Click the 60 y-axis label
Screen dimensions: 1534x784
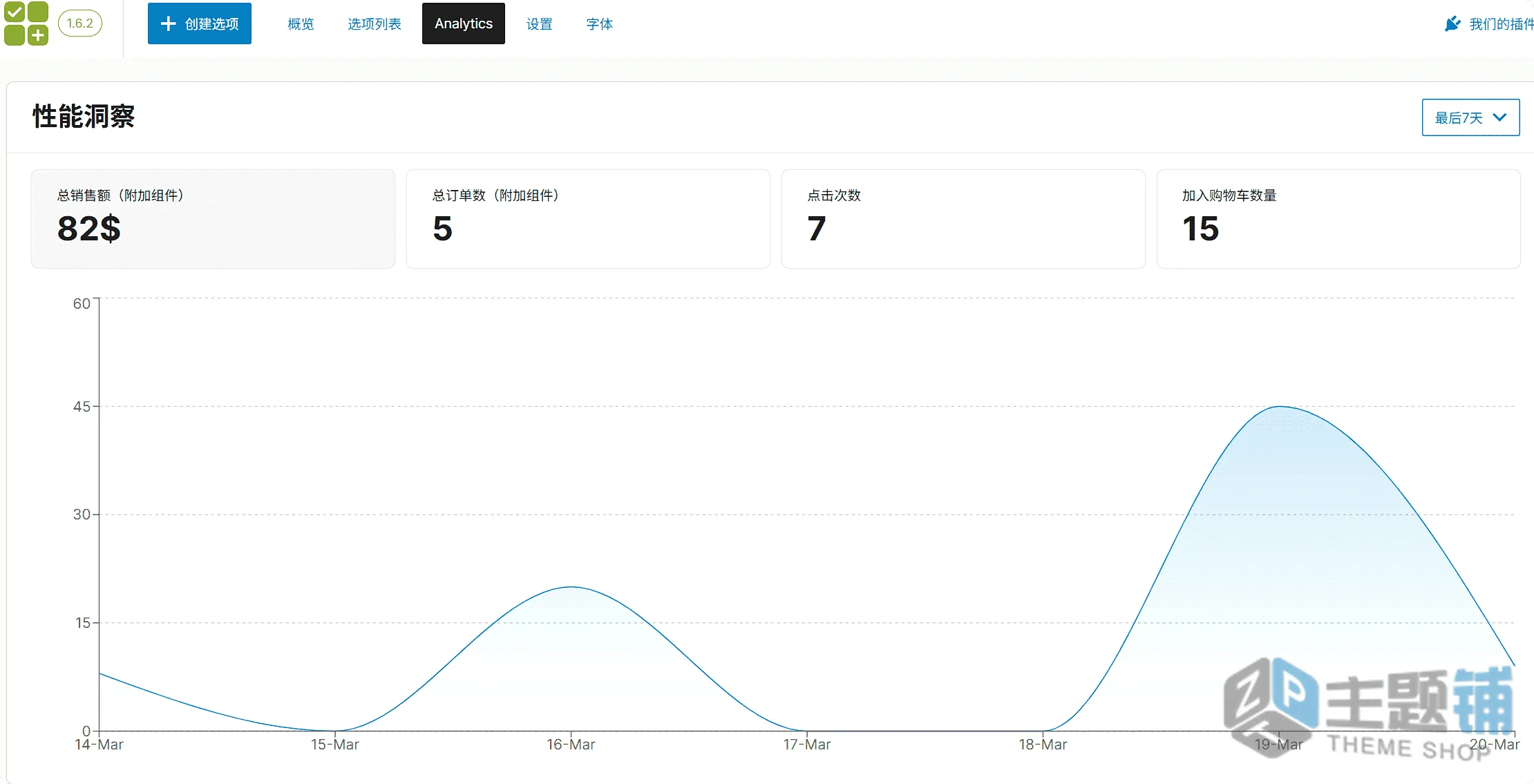(x=82, y=304)
